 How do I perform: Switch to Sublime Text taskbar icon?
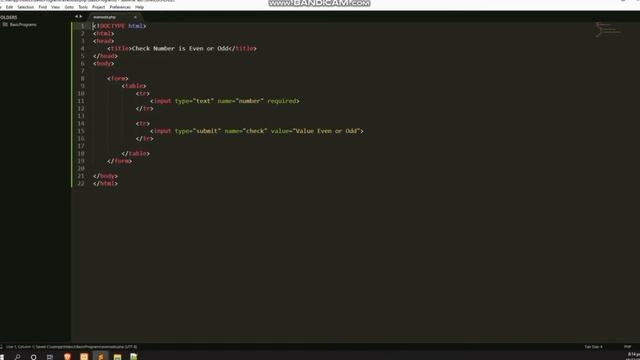(101, 357)
